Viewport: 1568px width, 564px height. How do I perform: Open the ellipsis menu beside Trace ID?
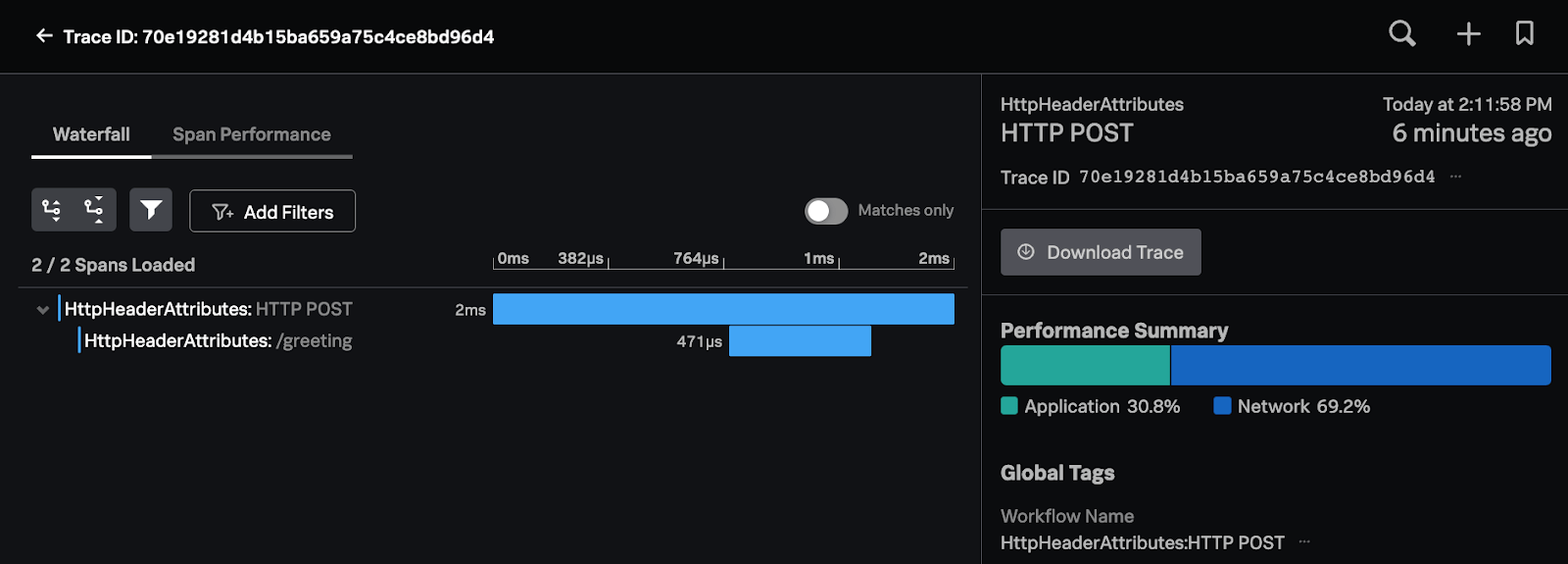click(x=1455, y=177)
